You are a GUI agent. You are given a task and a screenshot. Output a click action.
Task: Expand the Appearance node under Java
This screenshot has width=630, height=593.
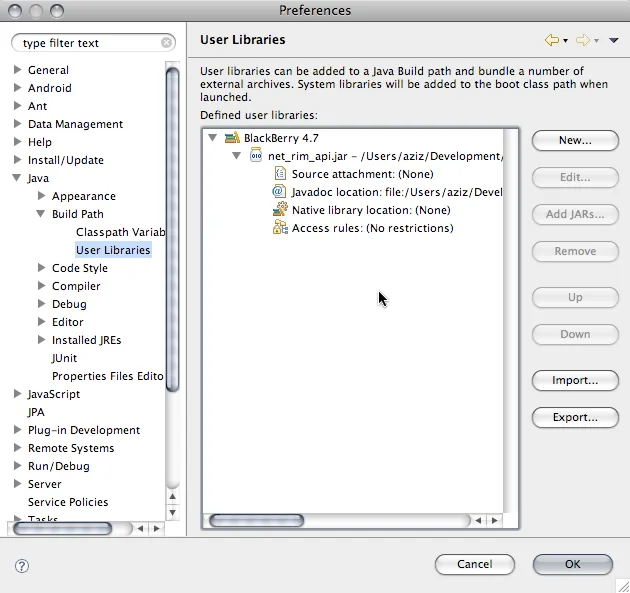(x=41, y=196)
